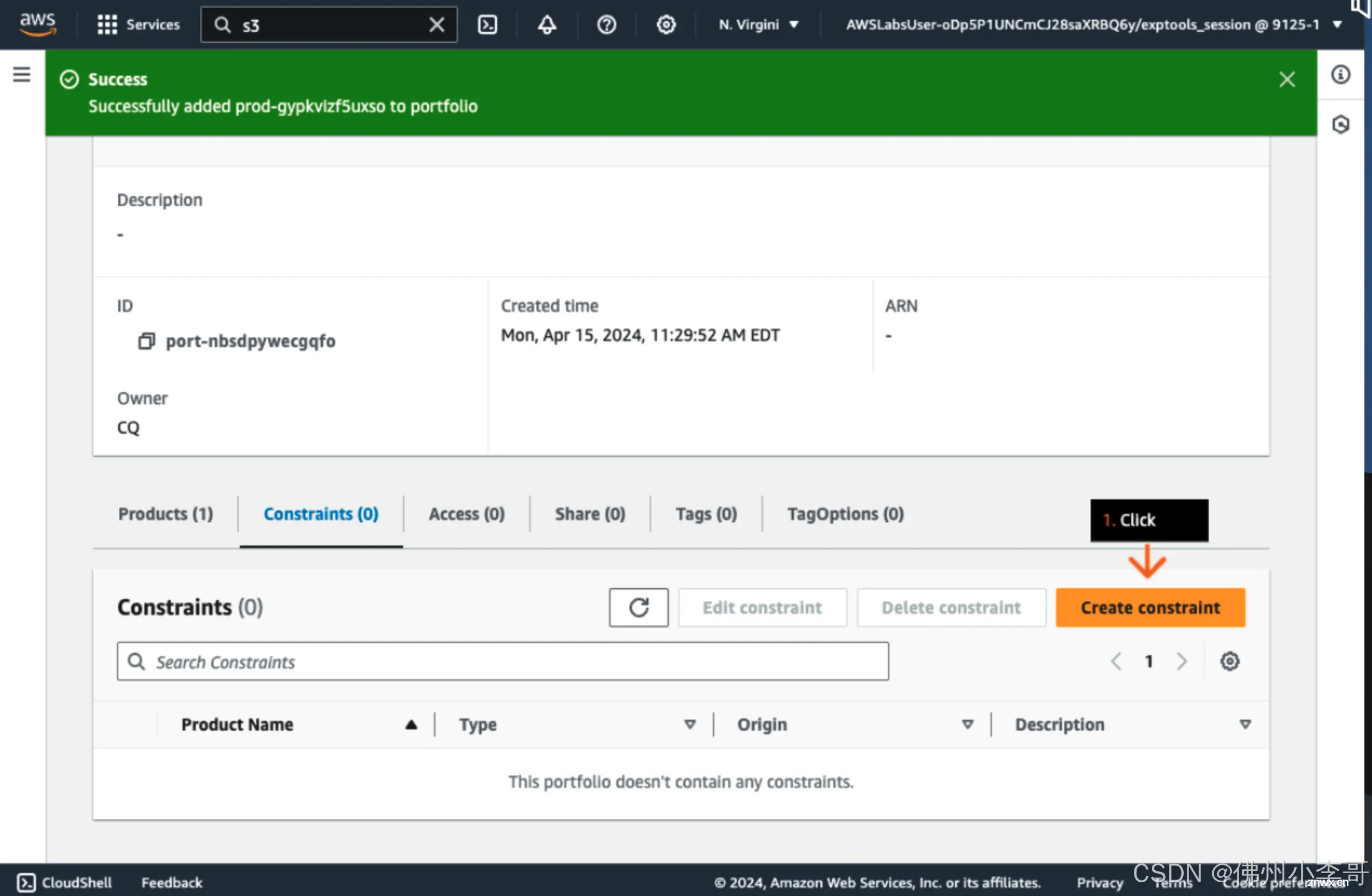Click the column settings gear icon

1230,661
